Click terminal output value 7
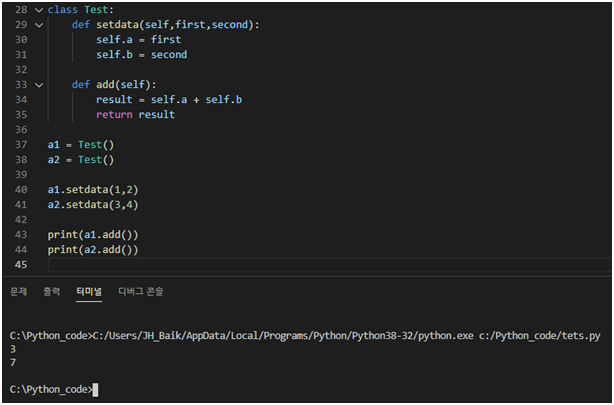 point(13,362)
